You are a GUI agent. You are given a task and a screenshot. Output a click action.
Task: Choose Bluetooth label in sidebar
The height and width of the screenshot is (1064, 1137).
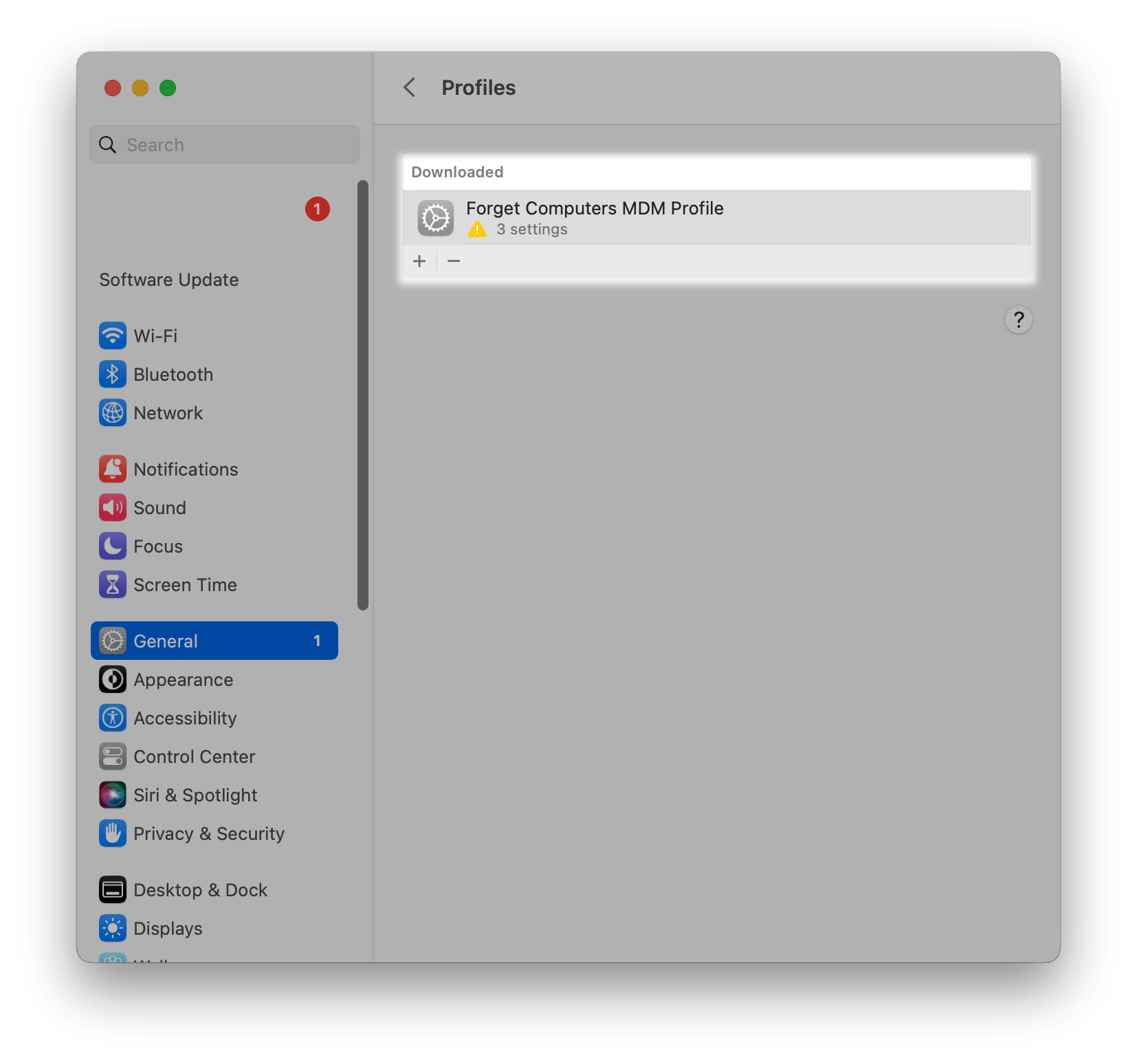[174, 375]
